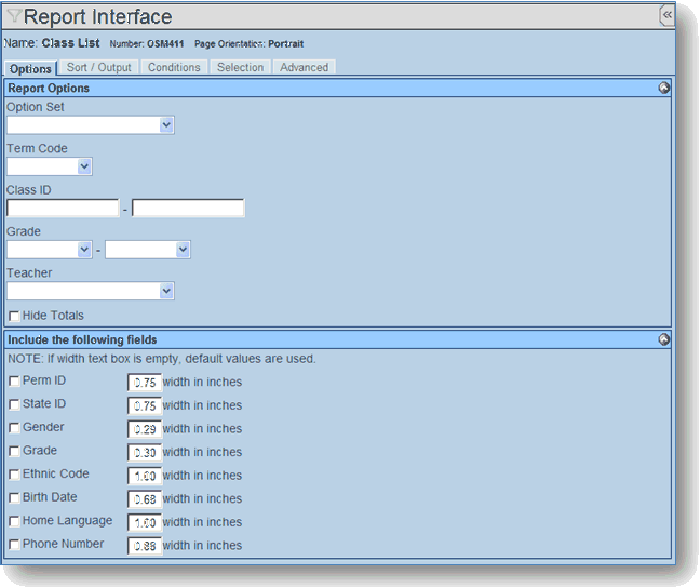This screenshot has width=700, height=587.
Task: Click the Grade width box showing 0.30
Action: pos(145,452)
